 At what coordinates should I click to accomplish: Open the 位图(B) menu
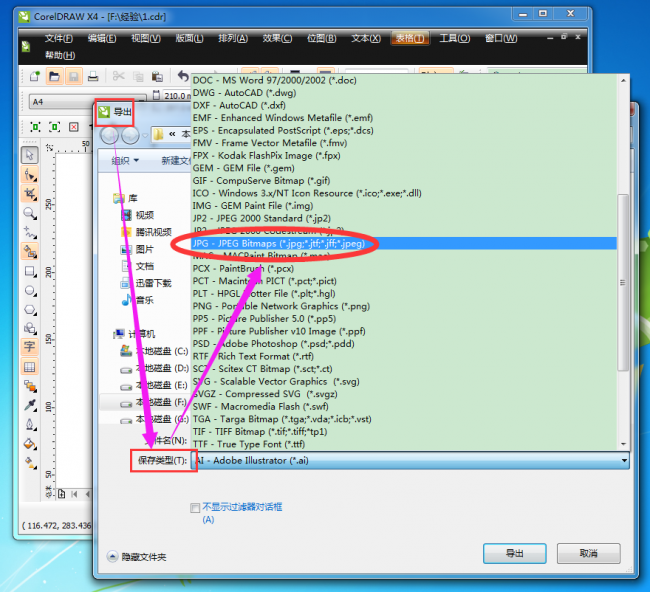(x=322, y=39)
